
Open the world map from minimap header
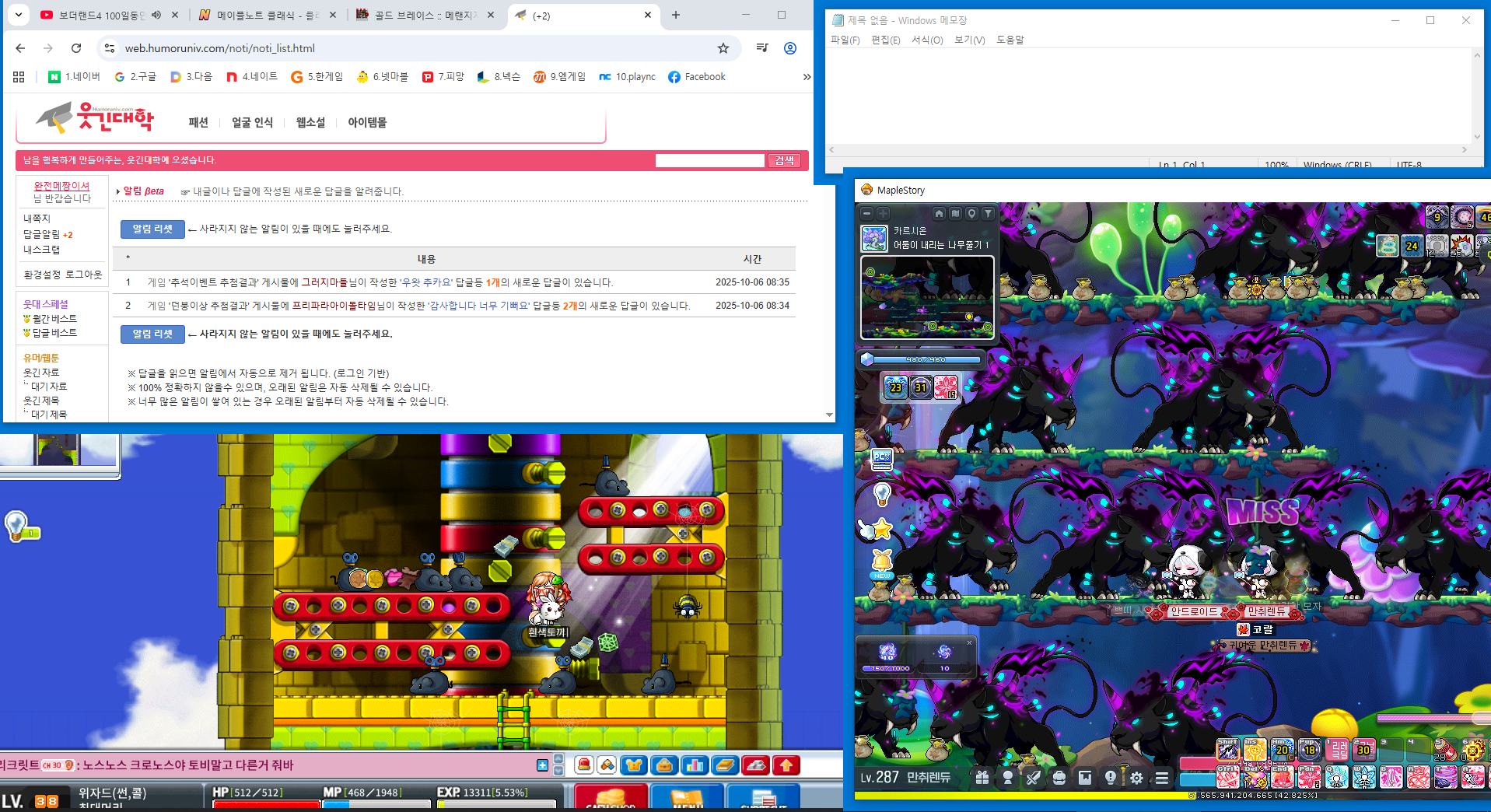(x=955, y=213)
